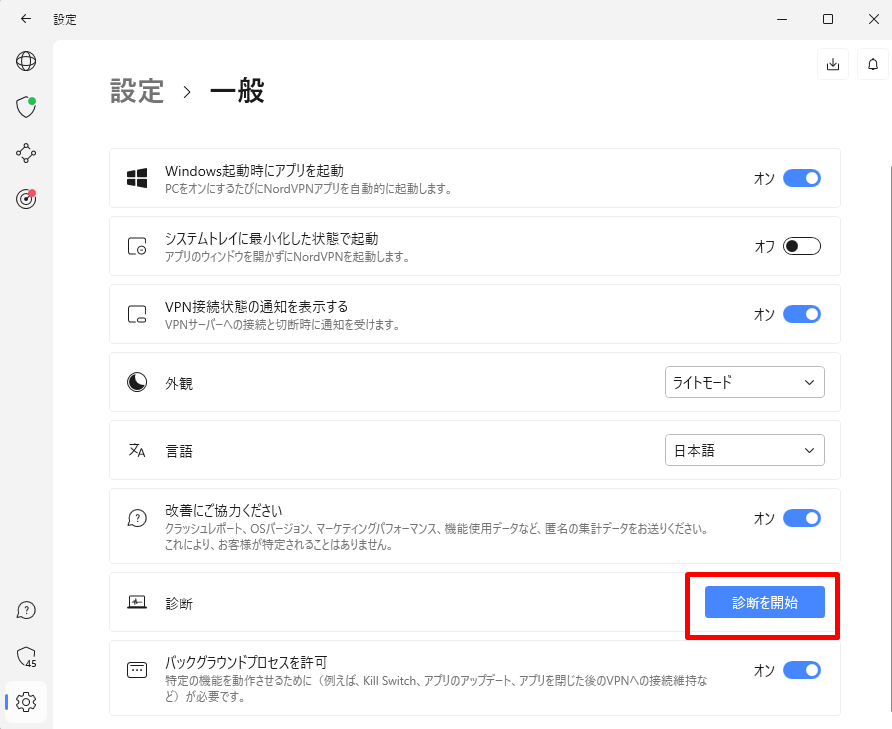Viewport: 892px width, 729px height.
Task: Open the target radar sidebar icon
Action: [26, 199]
